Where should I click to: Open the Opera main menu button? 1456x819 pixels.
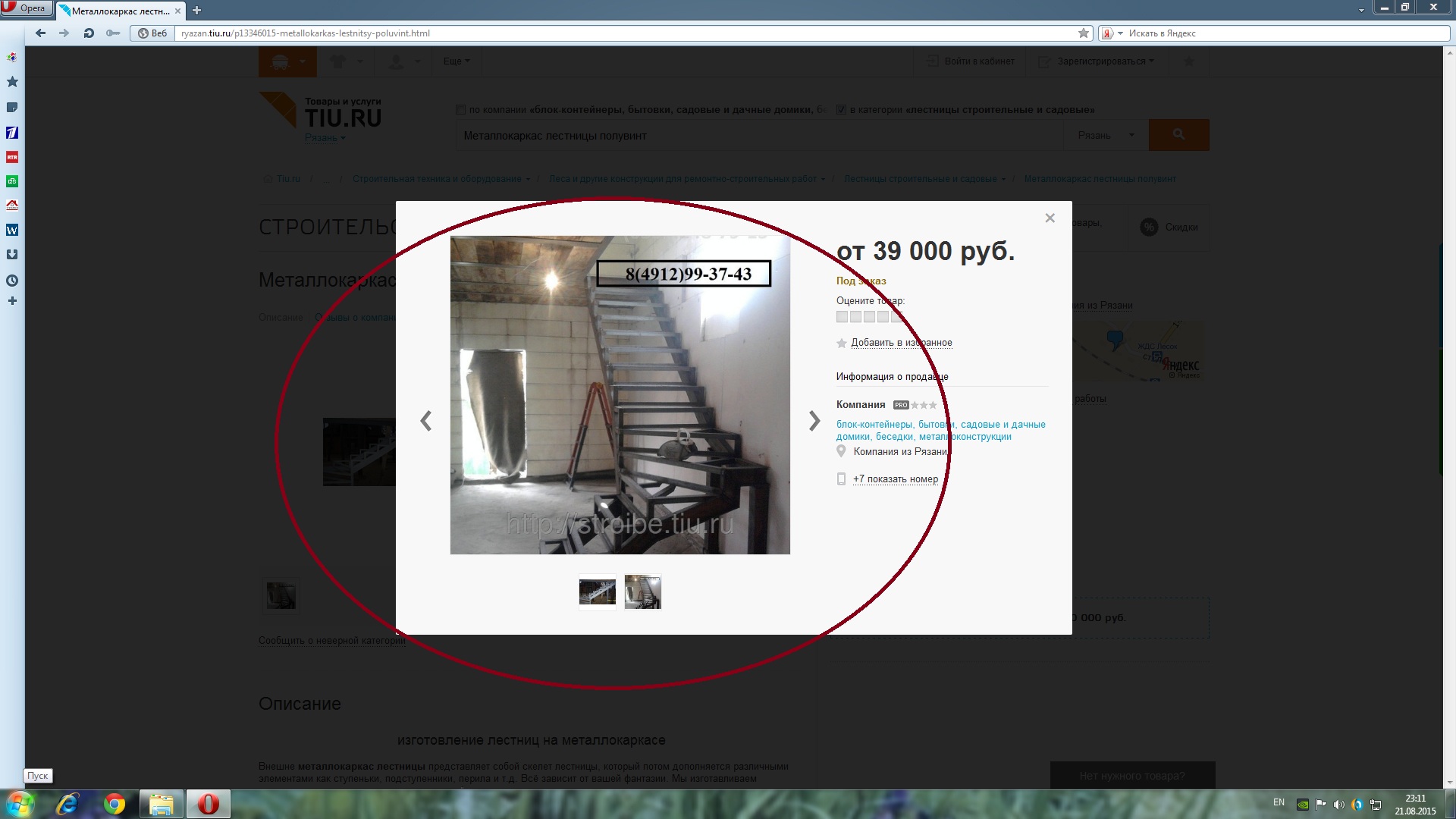pos(27,8)
